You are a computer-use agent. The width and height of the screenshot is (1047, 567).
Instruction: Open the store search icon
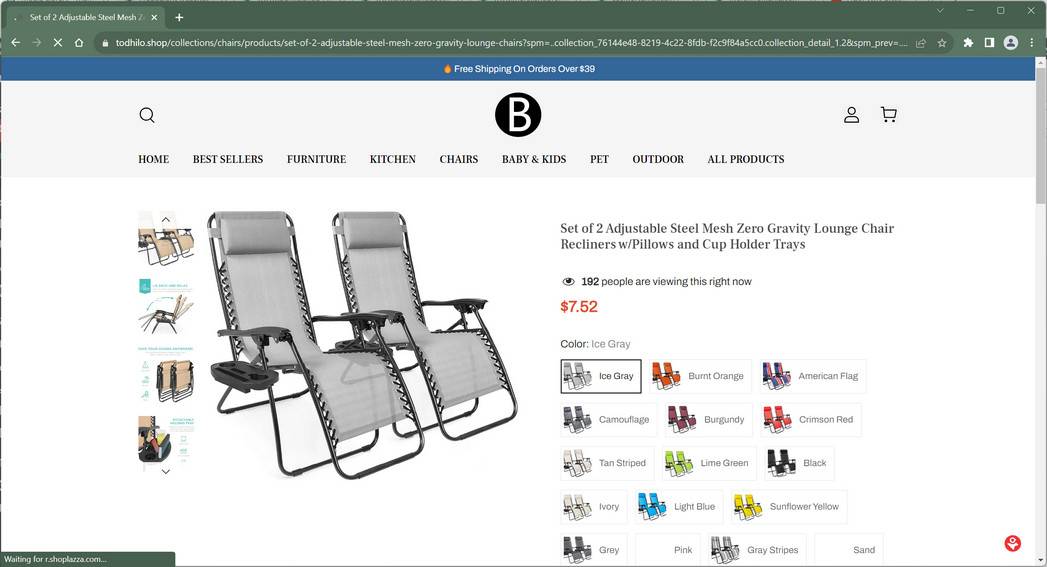(x=147, y=115)
